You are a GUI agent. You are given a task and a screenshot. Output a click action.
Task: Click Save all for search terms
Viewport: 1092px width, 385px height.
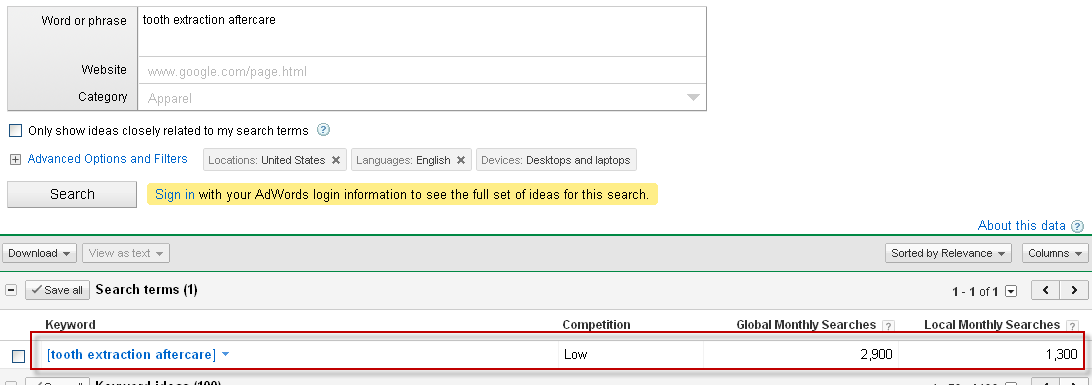pos(58,290)
